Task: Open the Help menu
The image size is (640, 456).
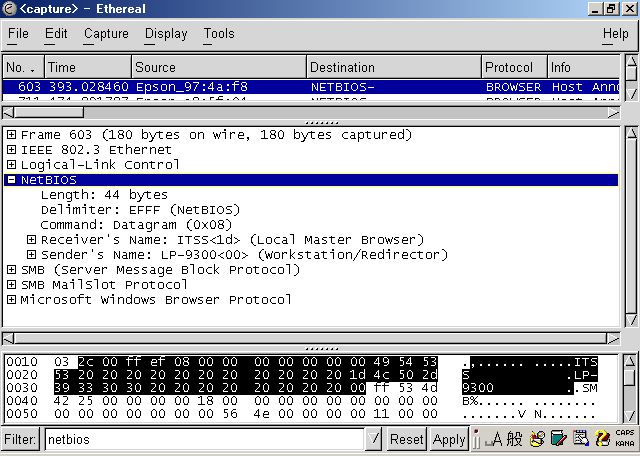Action: 616,33
